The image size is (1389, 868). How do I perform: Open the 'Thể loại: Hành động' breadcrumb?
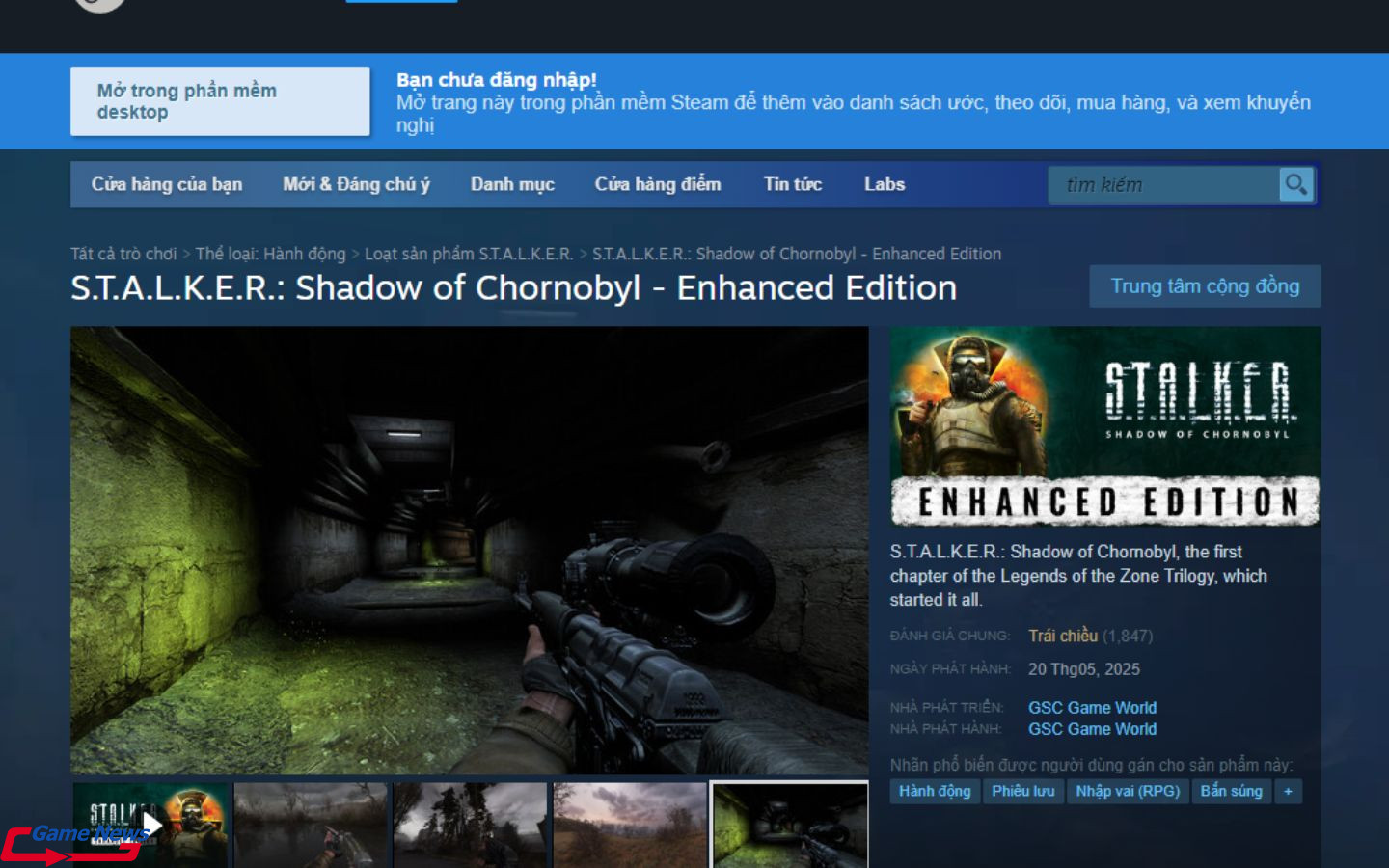(270, 254)
